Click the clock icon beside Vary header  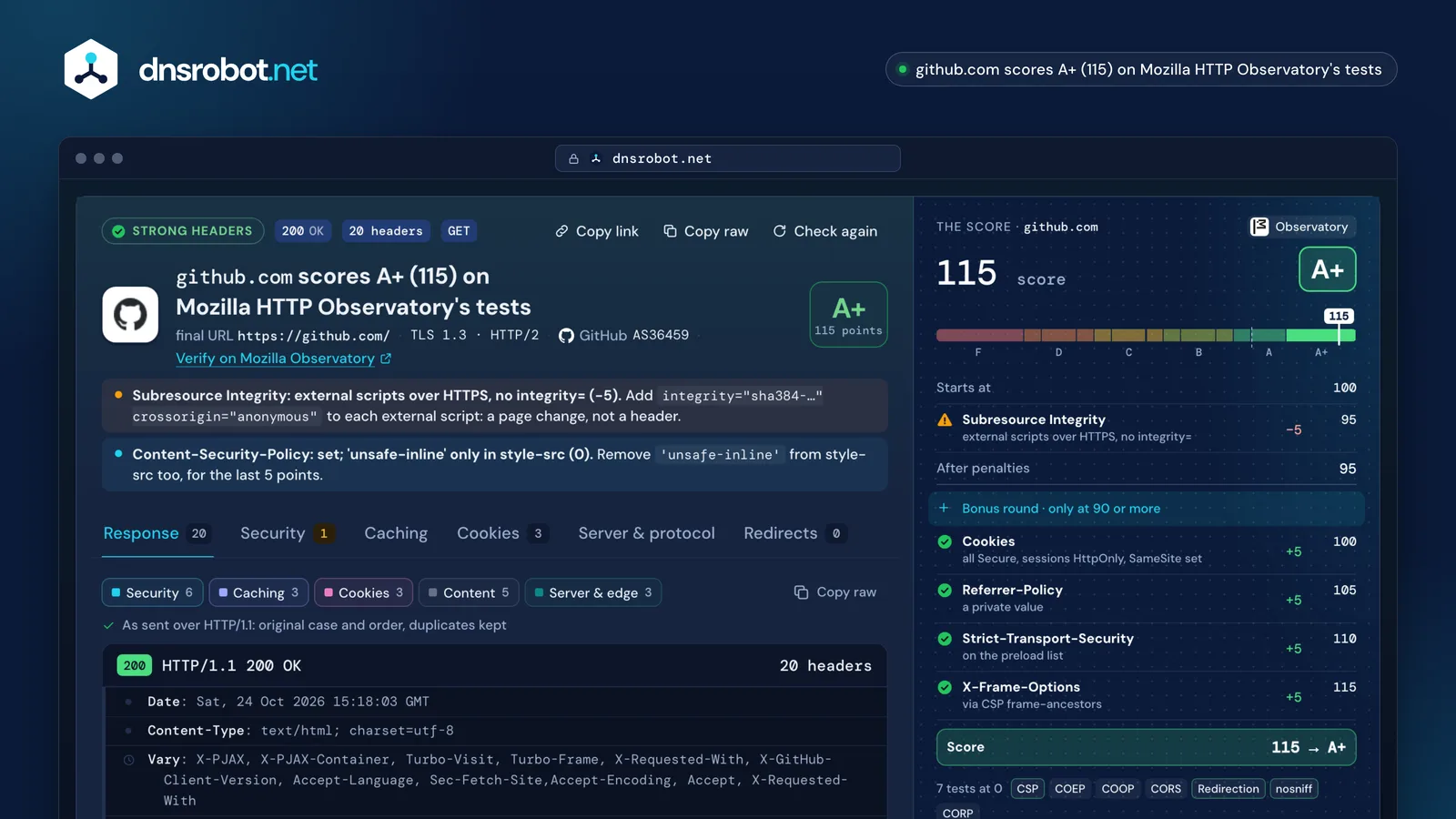pyautogui.click(x=128, y=760)
